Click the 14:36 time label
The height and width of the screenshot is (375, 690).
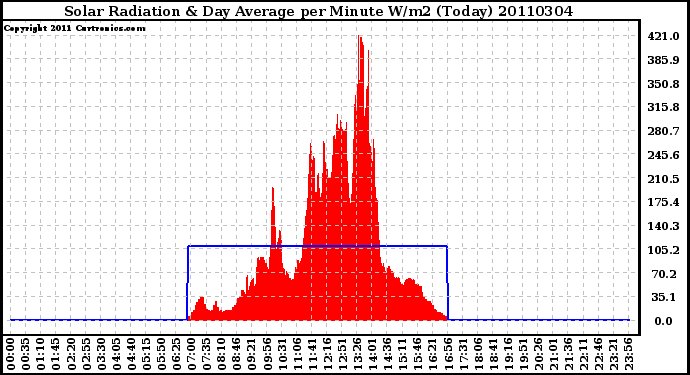coord(387,354)
